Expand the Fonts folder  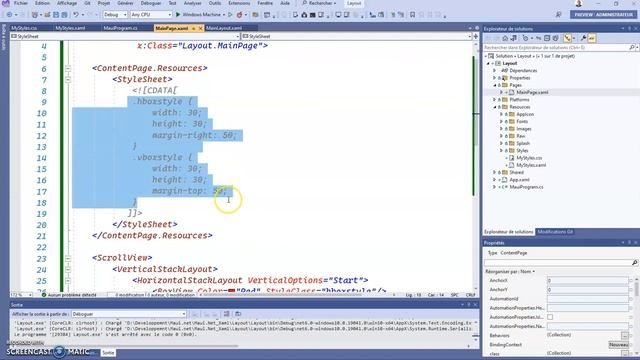[502, 121]
